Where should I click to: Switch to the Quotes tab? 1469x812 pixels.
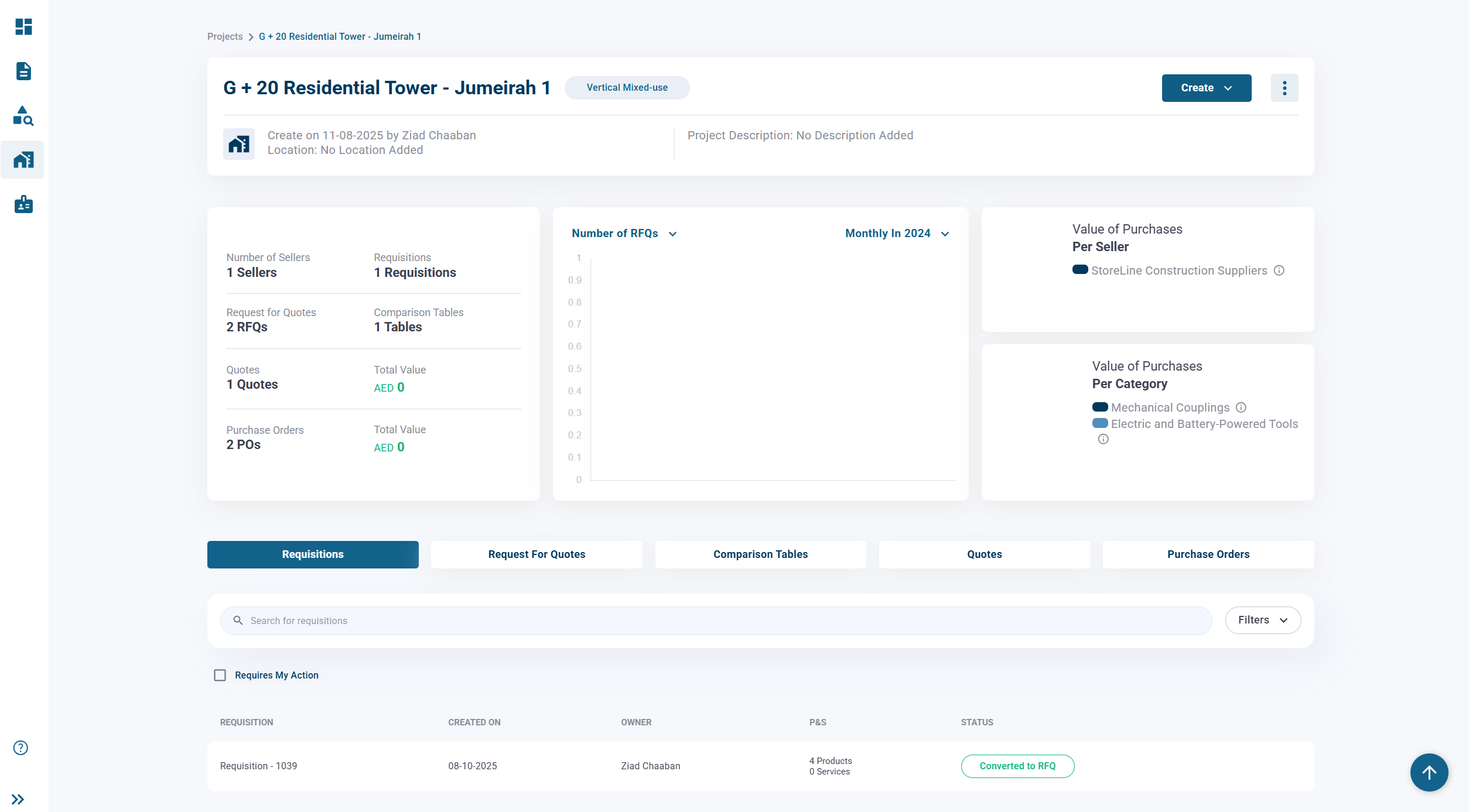(984, 554)
